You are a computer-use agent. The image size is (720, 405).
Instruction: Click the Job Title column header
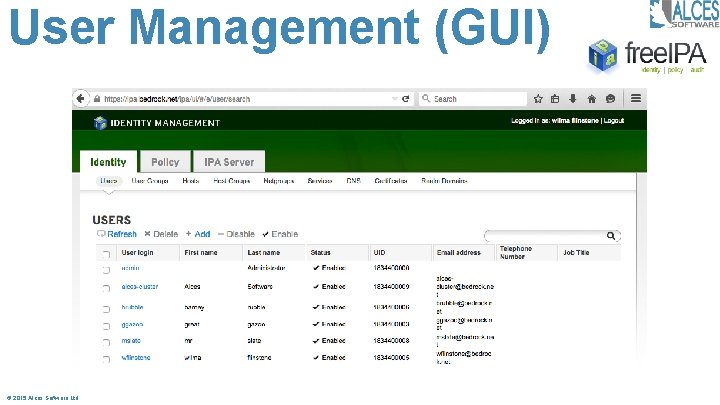coord(590,253)
